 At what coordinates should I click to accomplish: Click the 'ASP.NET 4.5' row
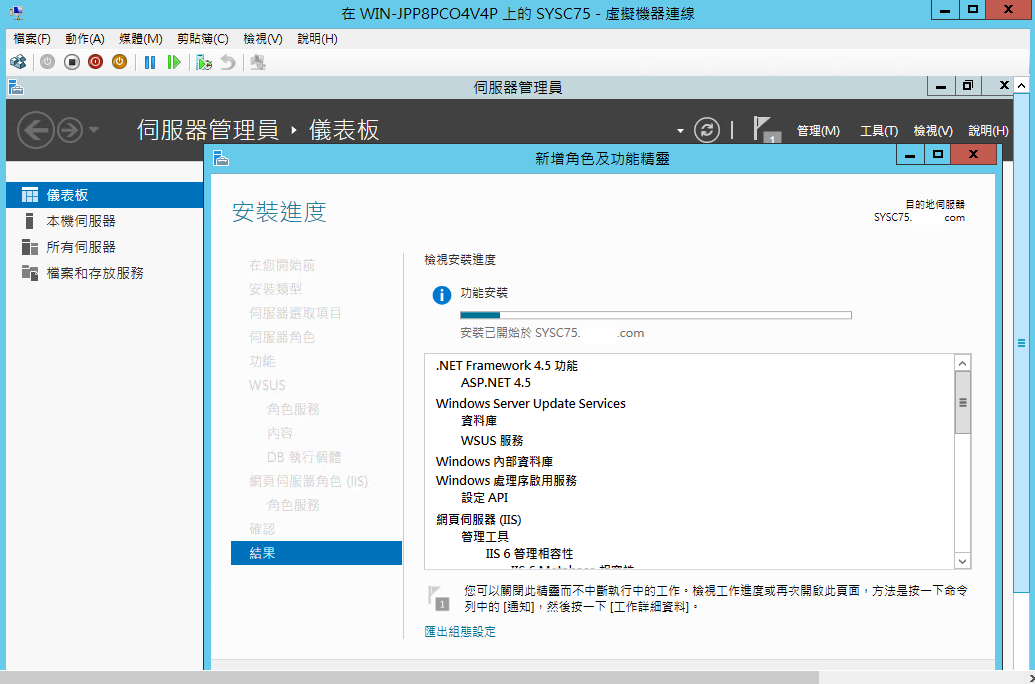(x=496, y=383)
